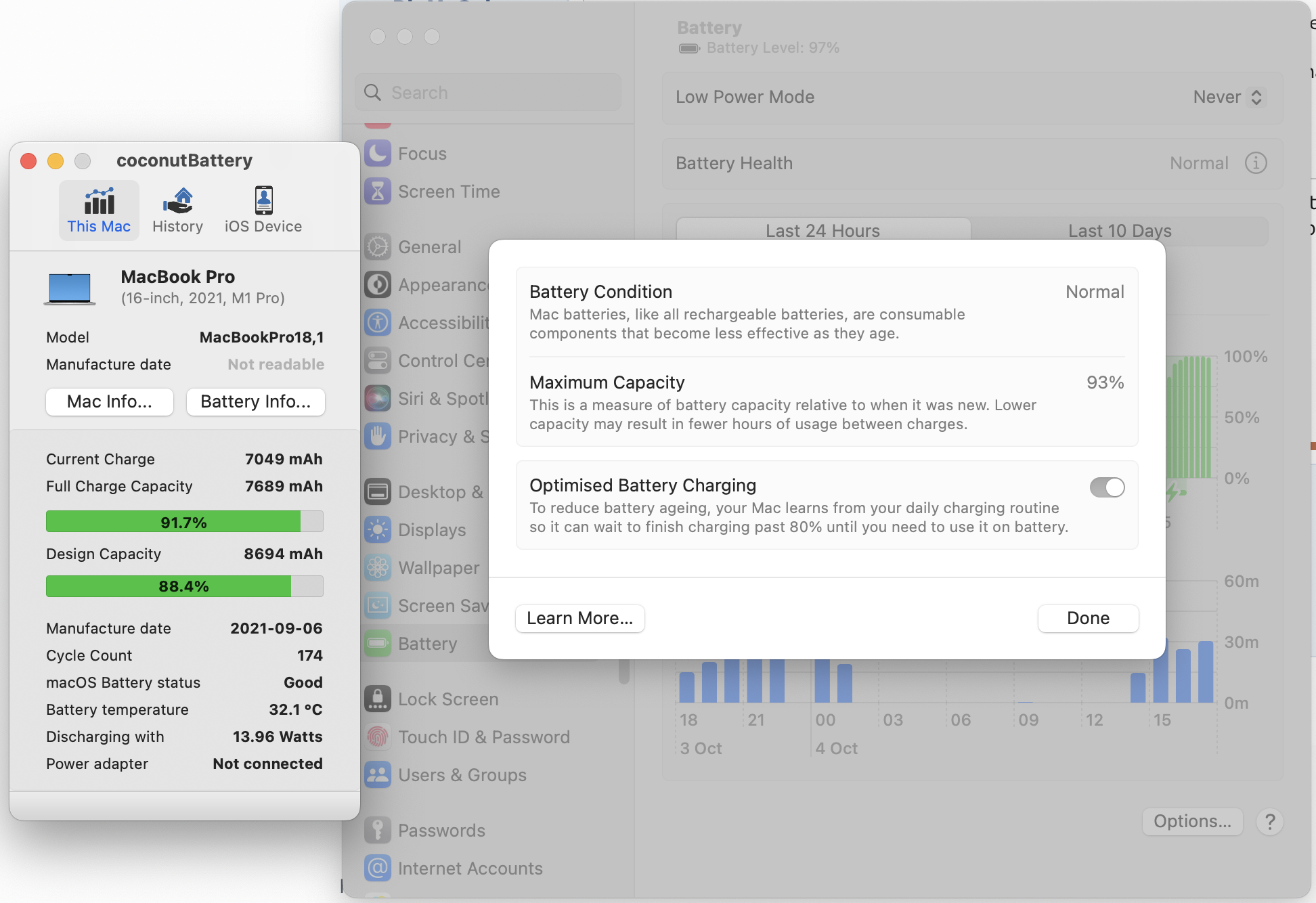1316x903 pixels.
Task: Select Last 24 Hours battery usage tab
Action: [x=822, y=230]
